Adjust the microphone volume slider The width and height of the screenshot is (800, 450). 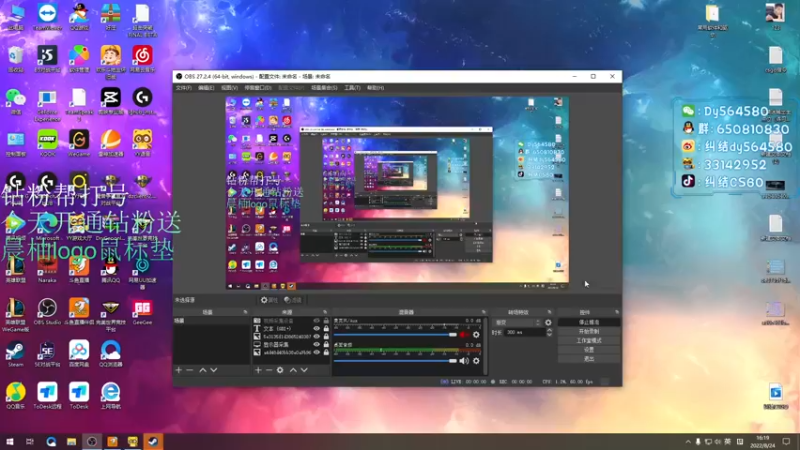(x=395, y=335)
